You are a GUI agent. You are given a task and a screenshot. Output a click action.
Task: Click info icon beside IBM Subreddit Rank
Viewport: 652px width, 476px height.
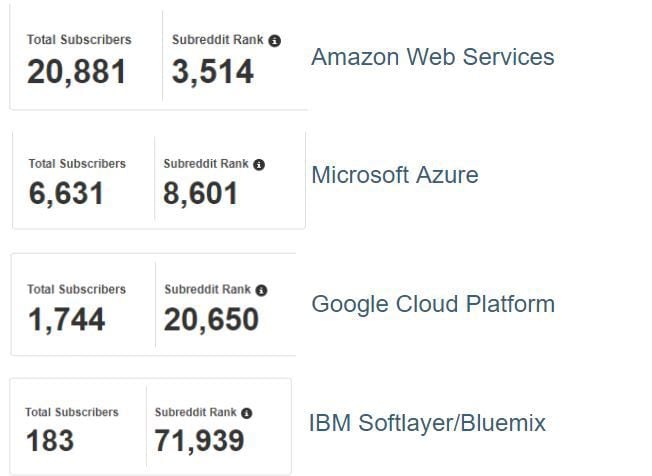point(247,413)
